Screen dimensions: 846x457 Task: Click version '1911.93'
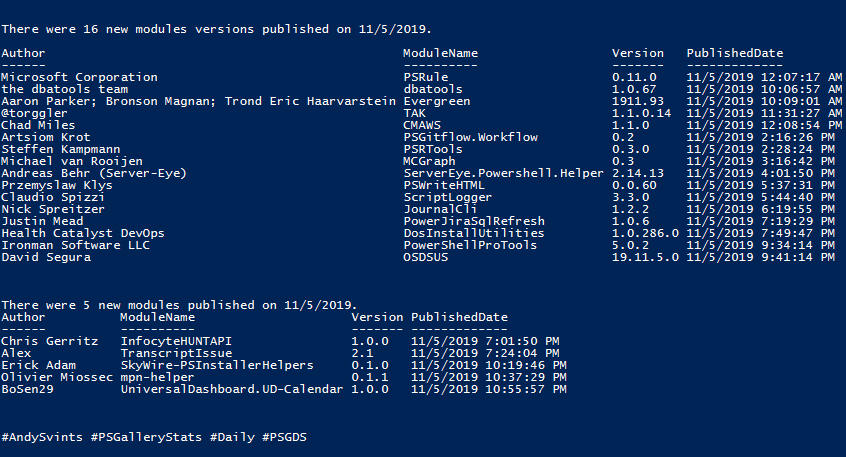[638, 101]
